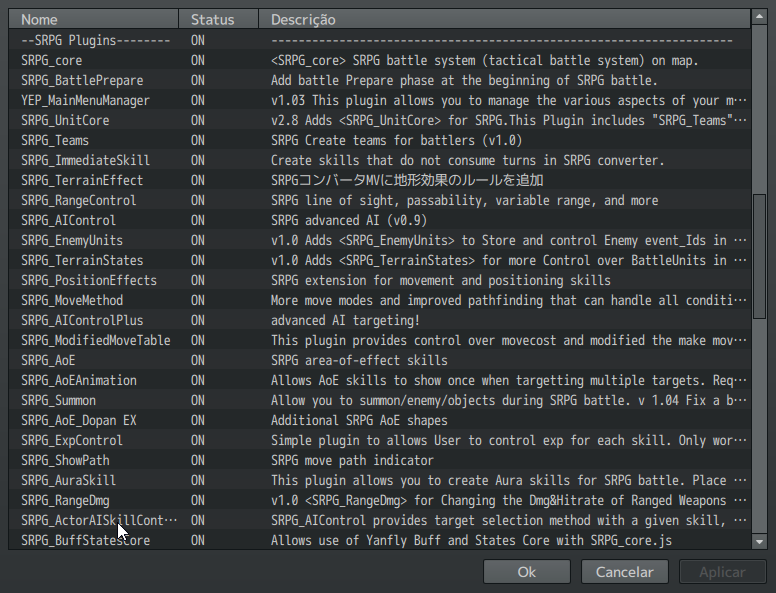Select the SRPG_AoE_Dopan EX plugin row

pyautogui.click(x=380, y=420)
